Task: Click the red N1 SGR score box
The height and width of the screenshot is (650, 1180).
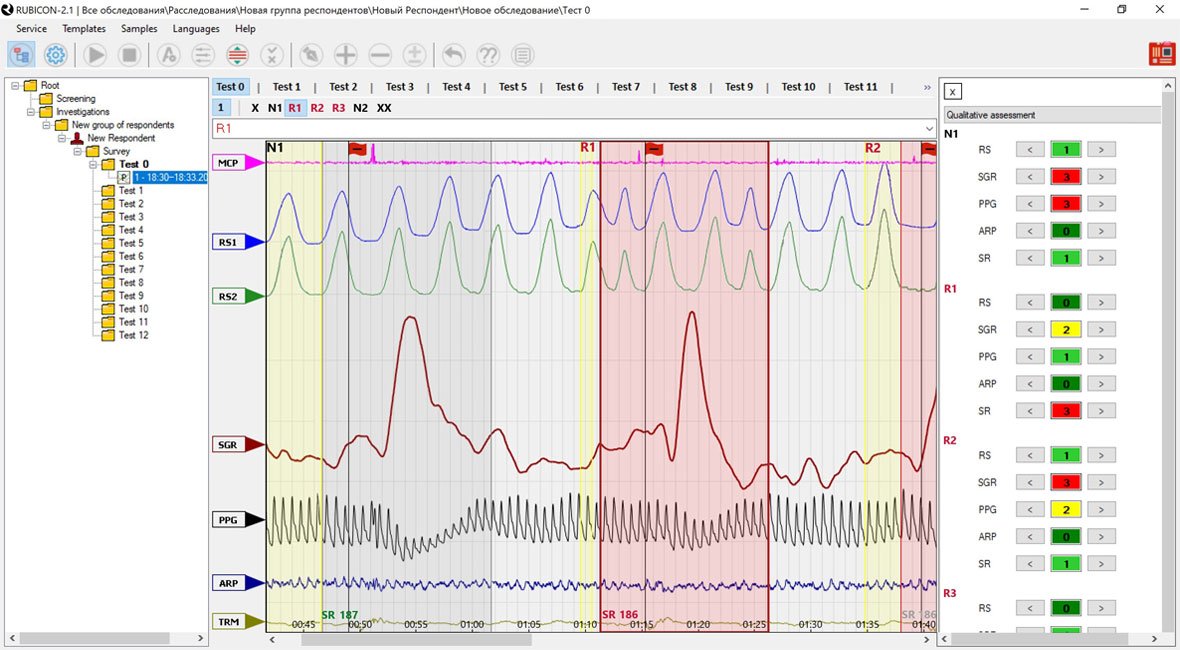Action: pyautogui.click(x=1066, y=177)
